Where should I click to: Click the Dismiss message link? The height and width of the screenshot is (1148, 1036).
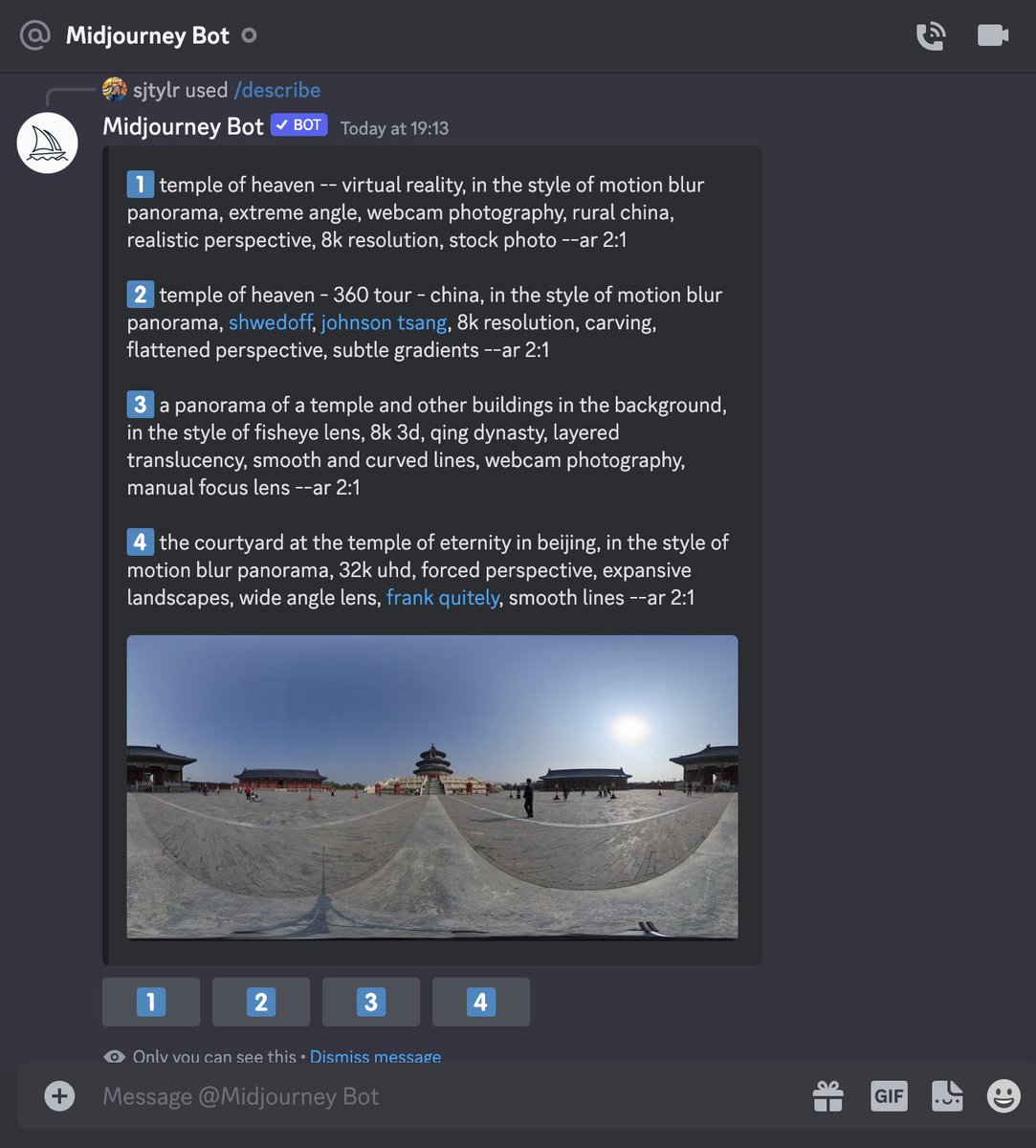[x=375, y=1056]
